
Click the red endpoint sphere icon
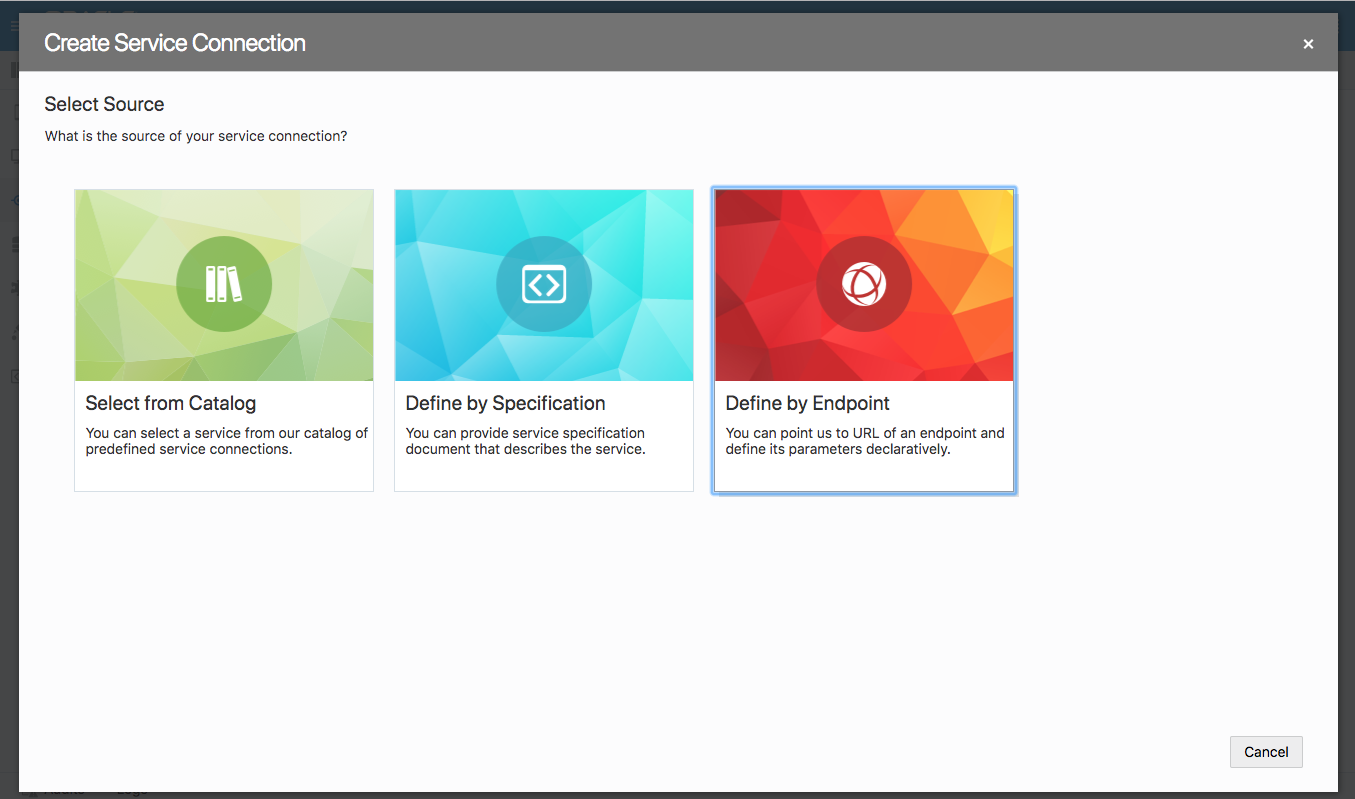[x=863, y=283]
